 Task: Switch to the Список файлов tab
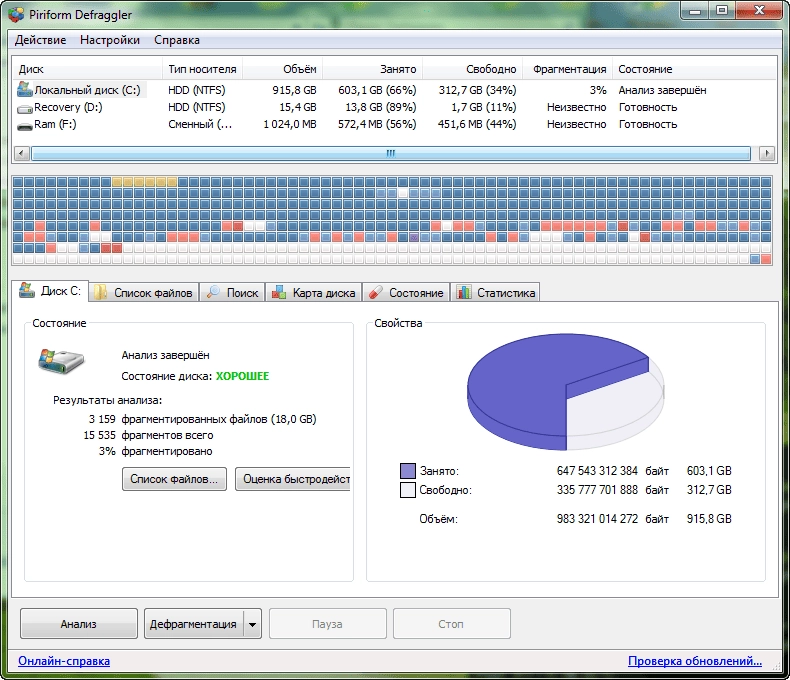click(x=144, y=293)
